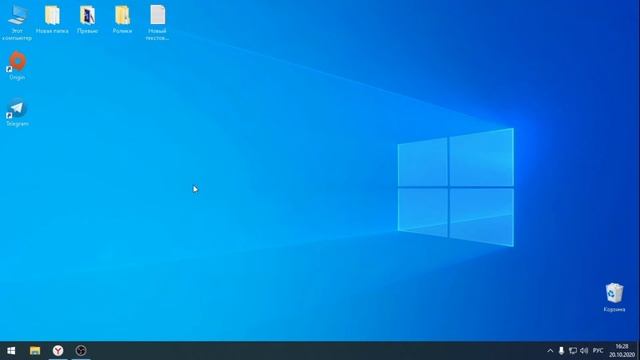Switch to OBS Studio on taskbar
The image size is (640, 360).
click(x=81, y=351)
